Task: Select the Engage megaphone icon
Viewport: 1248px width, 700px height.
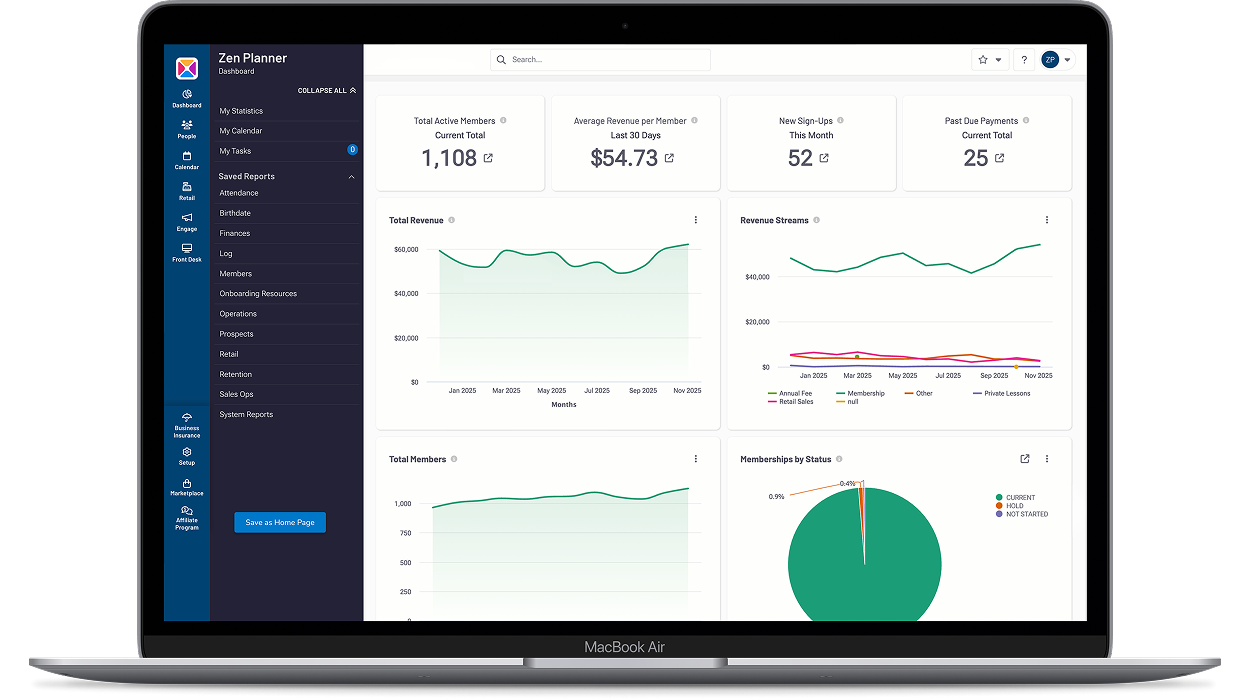Action: pyautogui.click(x=187, y=221)
